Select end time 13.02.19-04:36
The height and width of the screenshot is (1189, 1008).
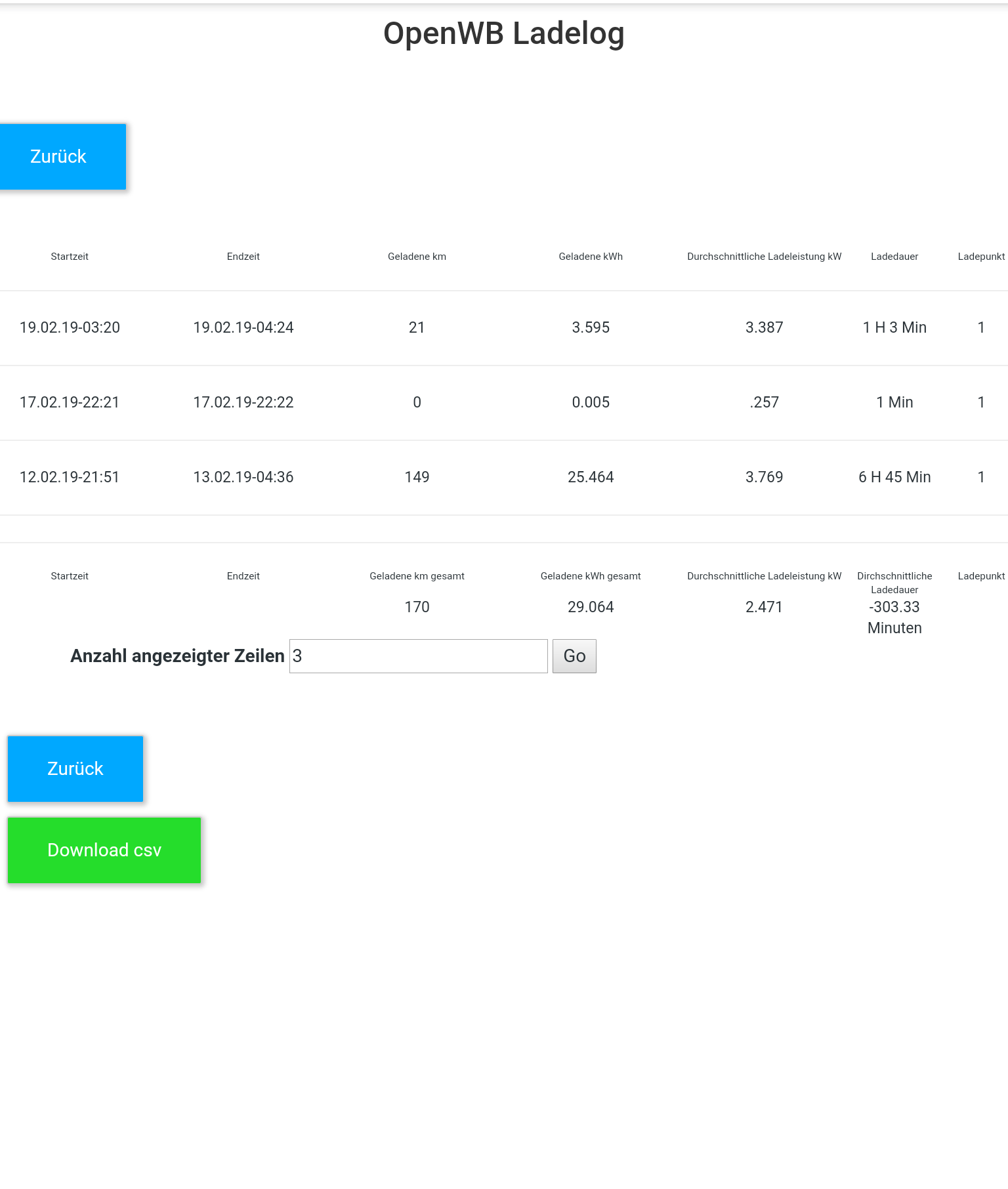pos(243,477)
